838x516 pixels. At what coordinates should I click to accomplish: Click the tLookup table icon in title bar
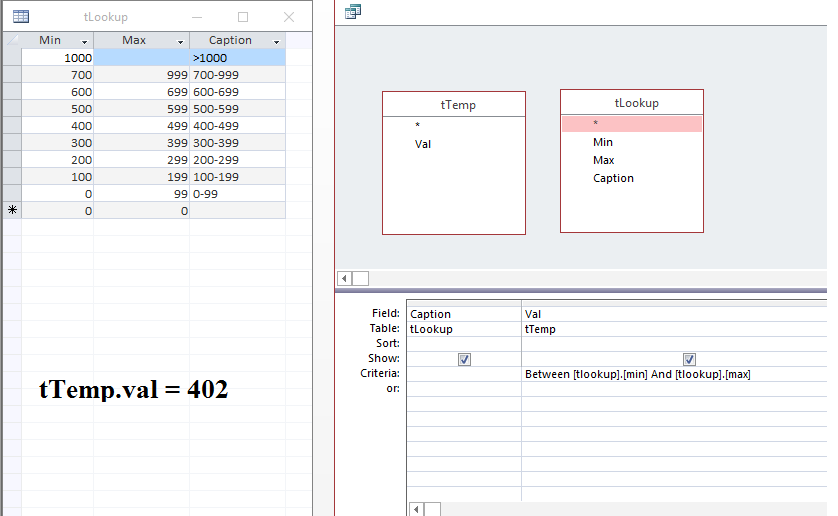coord(20,17)
